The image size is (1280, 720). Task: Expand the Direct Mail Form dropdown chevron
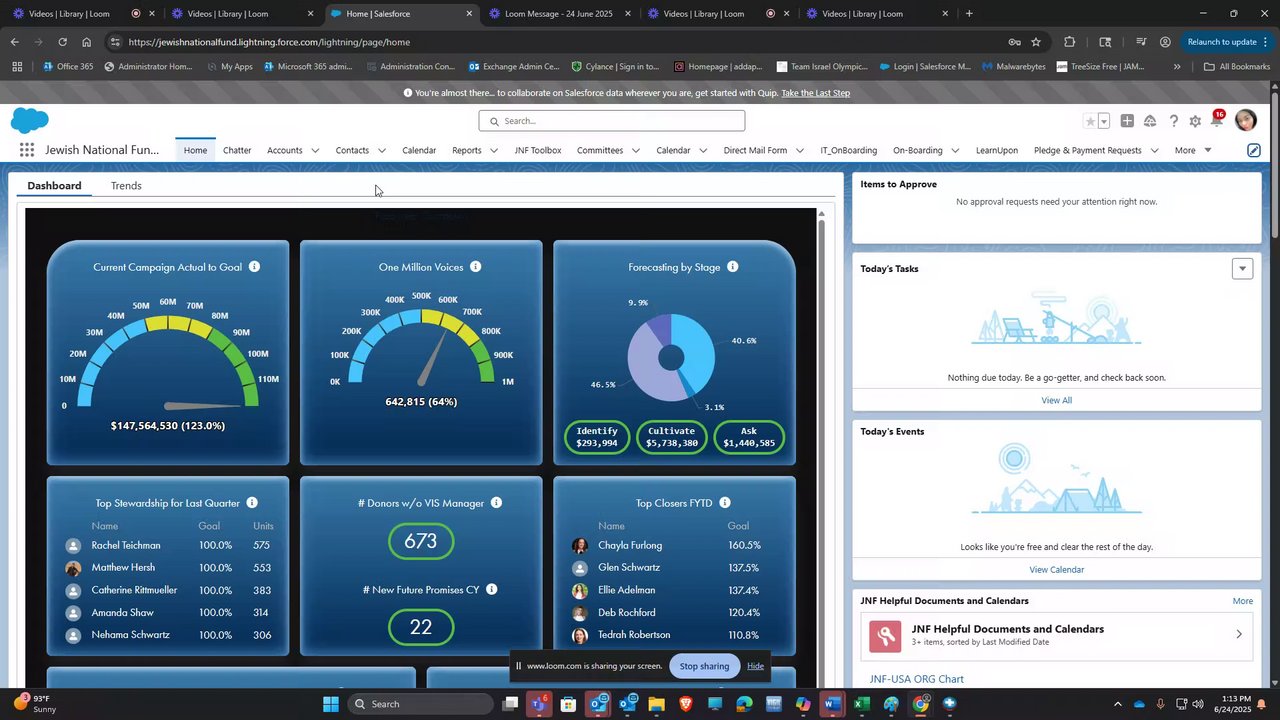800,151
